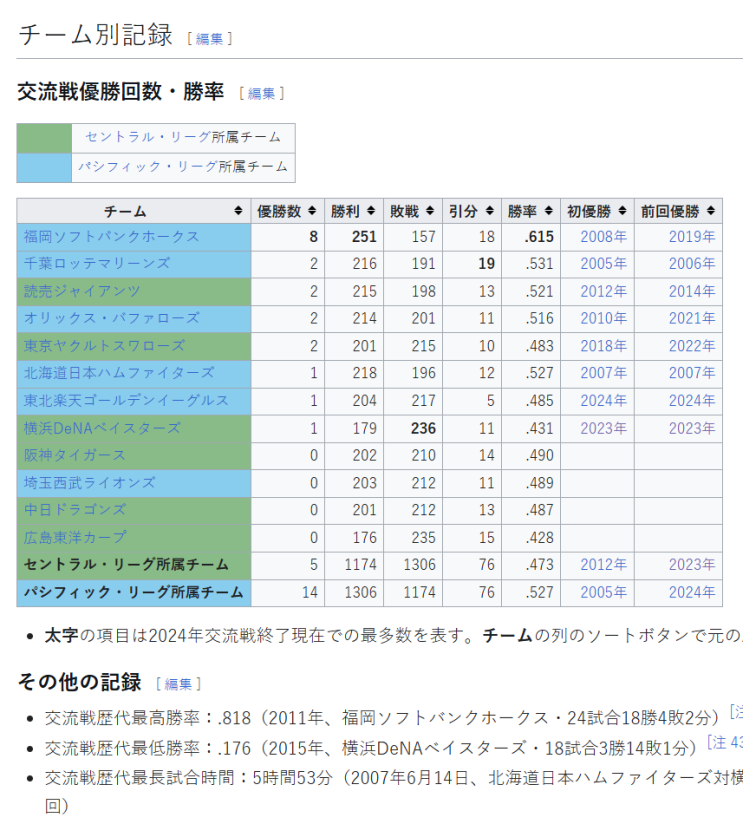Sort by 敗戦 column sort arrows
743x824 pixels.
430,211
